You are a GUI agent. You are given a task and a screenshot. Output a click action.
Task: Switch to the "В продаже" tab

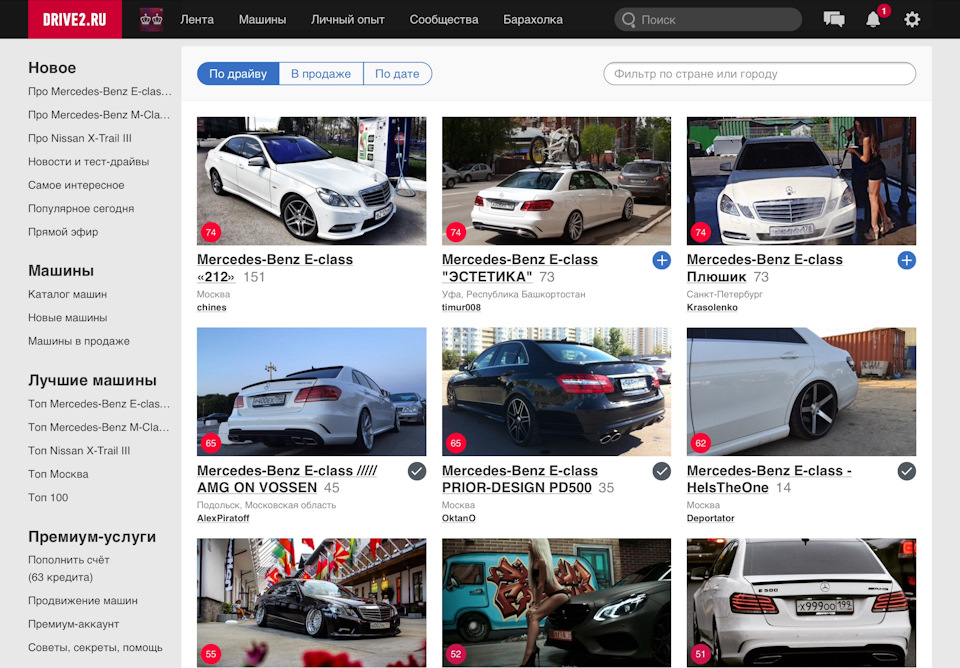321,73
